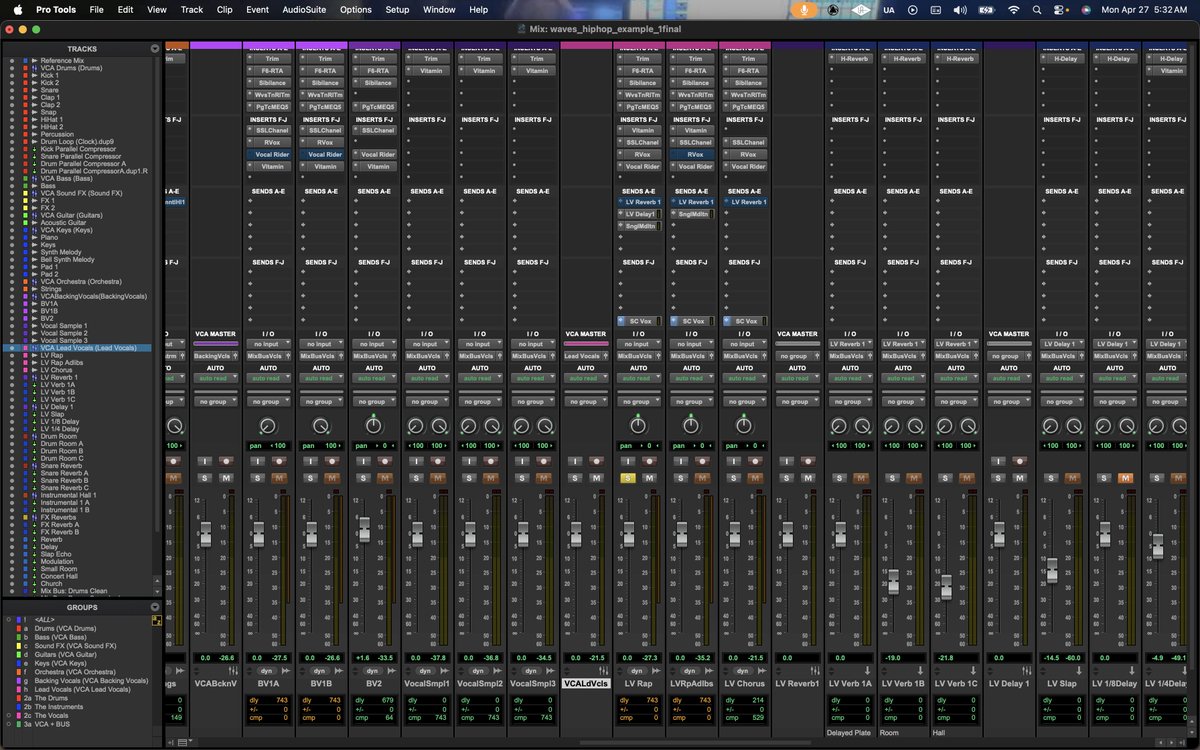
Task: Click the VCA fader icon under VCABcknV
Action: pyautogui.click(x=233, y=670)
